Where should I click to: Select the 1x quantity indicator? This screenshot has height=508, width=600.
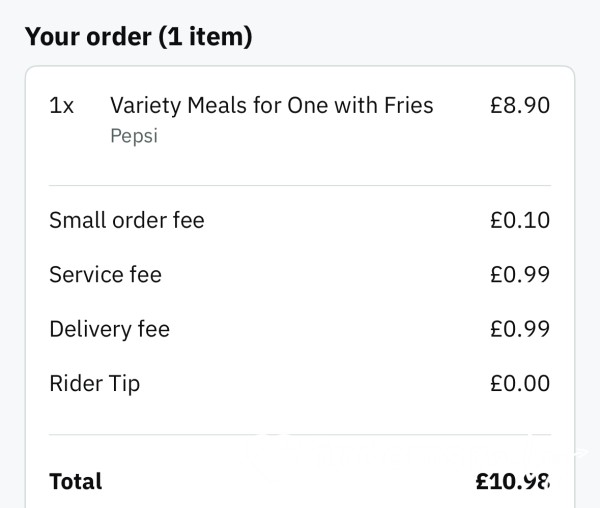(62, 105)
